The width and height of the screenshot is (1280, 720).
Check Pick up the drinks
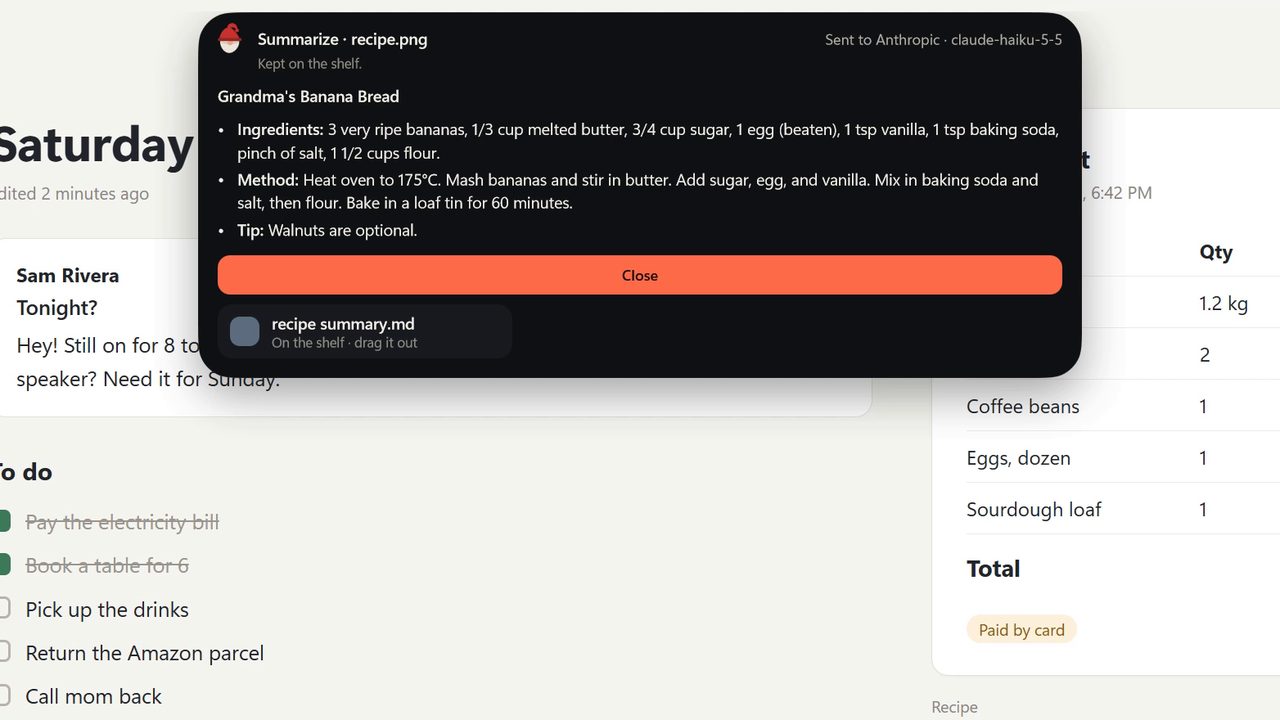click(4, 609)
